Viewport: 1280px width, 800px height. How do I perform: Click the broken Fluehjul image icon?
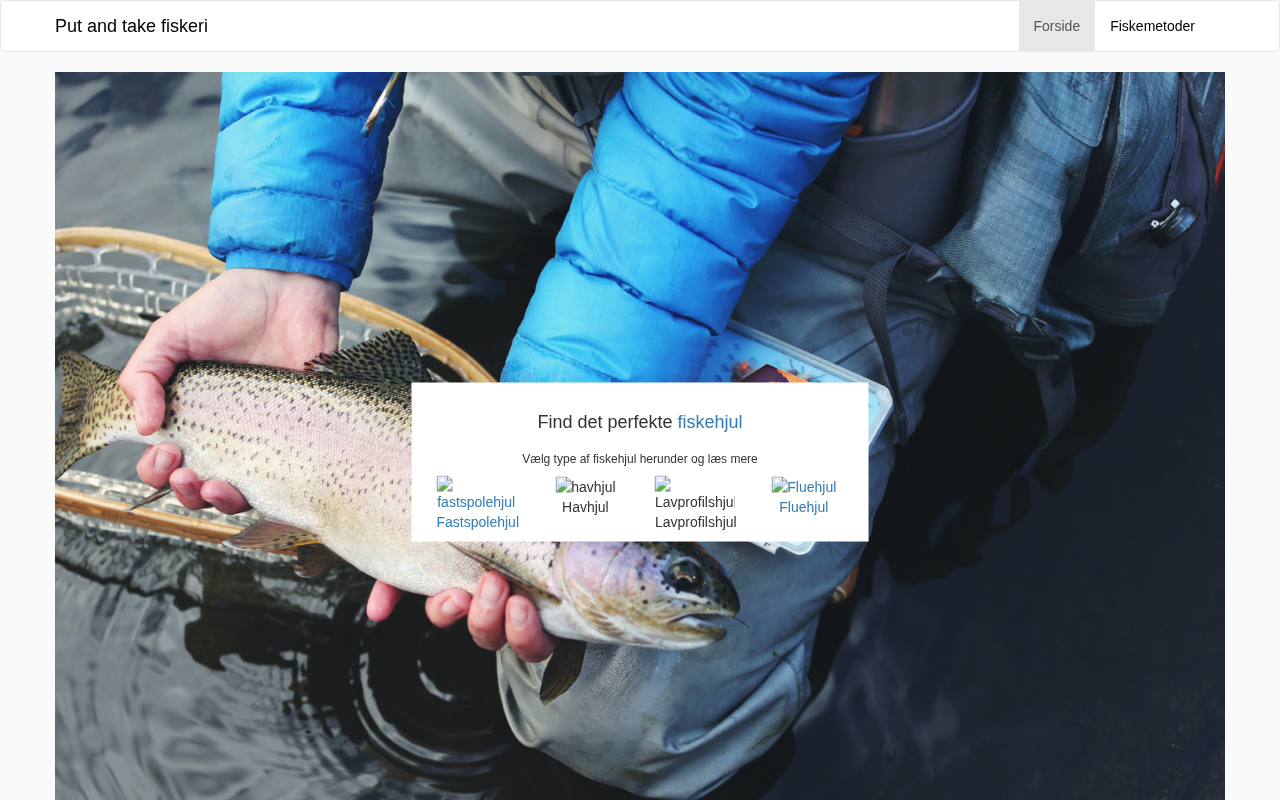click(x=804, y=487)
